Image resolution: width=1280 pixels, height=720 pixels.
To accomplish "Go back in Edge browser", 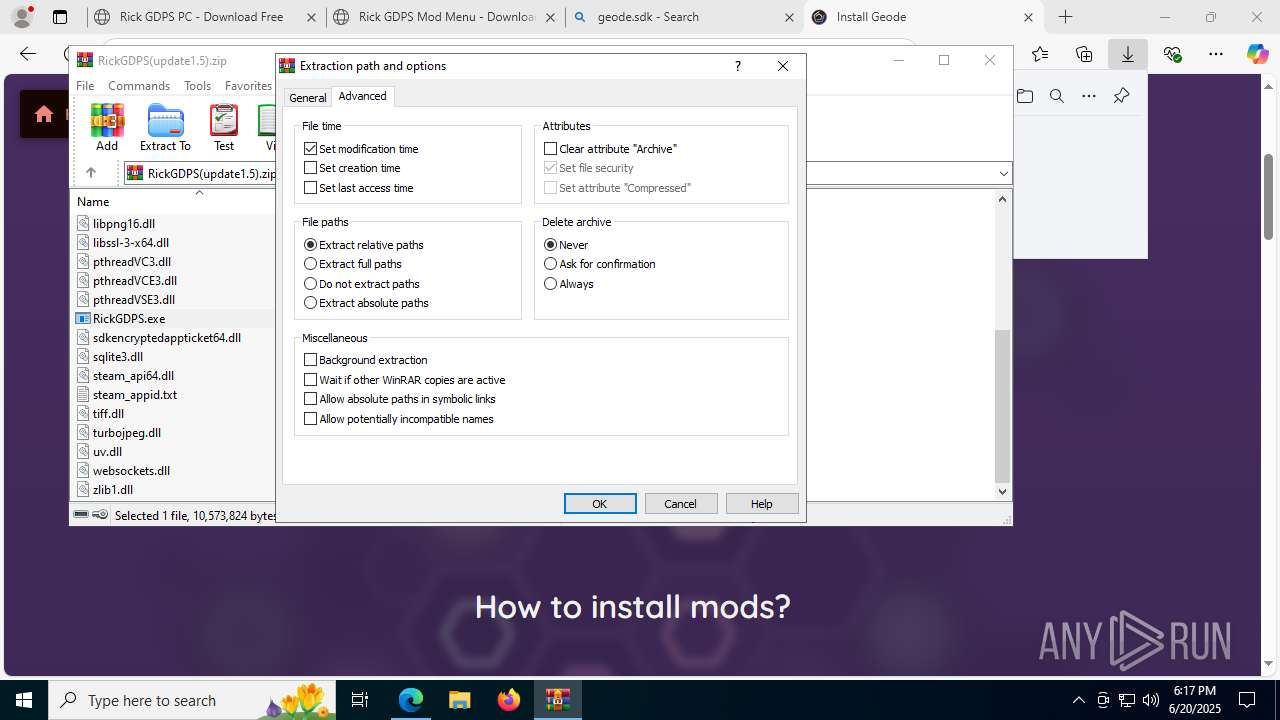I will click(28, 54).
